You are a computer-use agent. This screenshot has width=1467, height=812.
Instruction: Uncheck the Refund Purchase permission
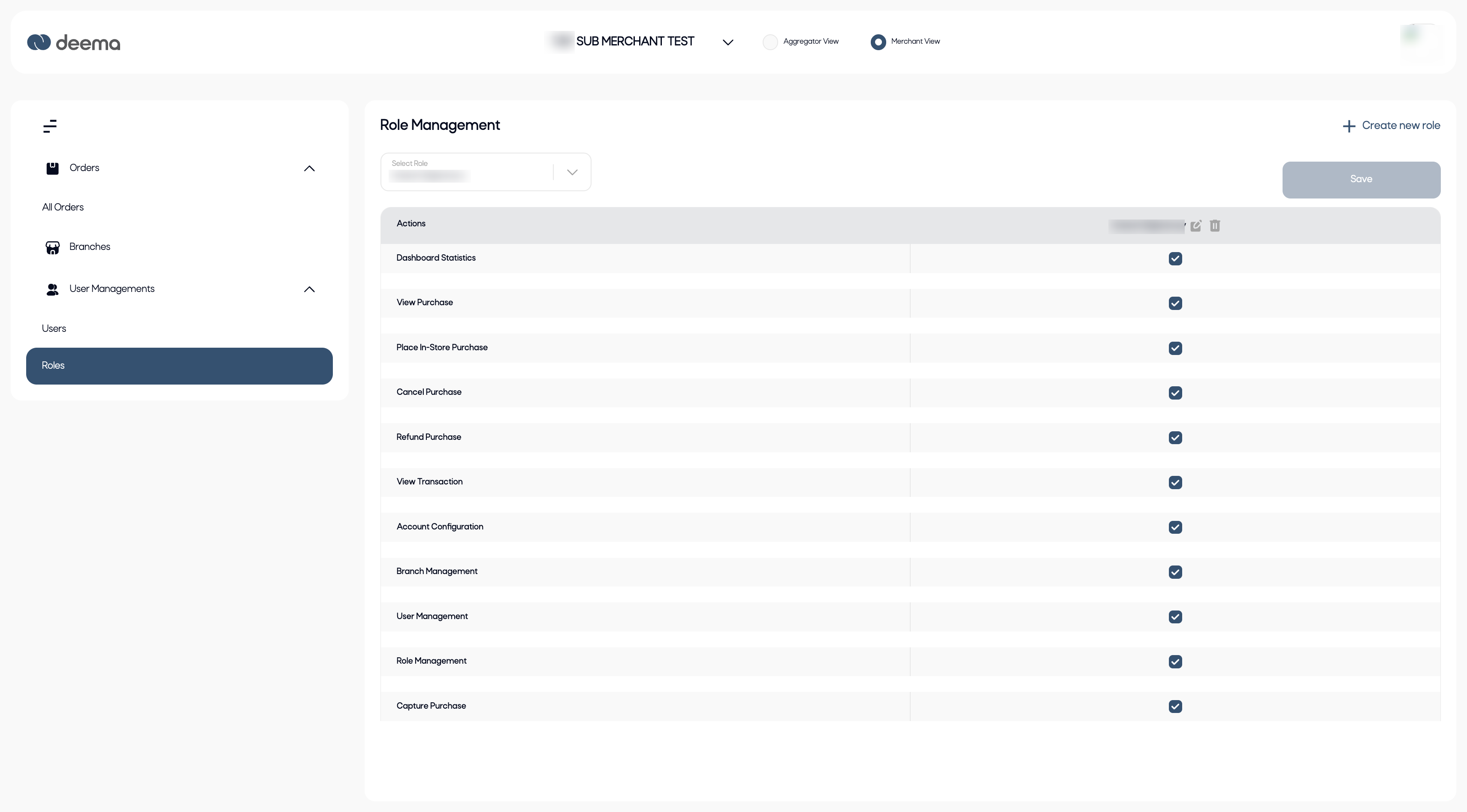tap(1175, 438)
